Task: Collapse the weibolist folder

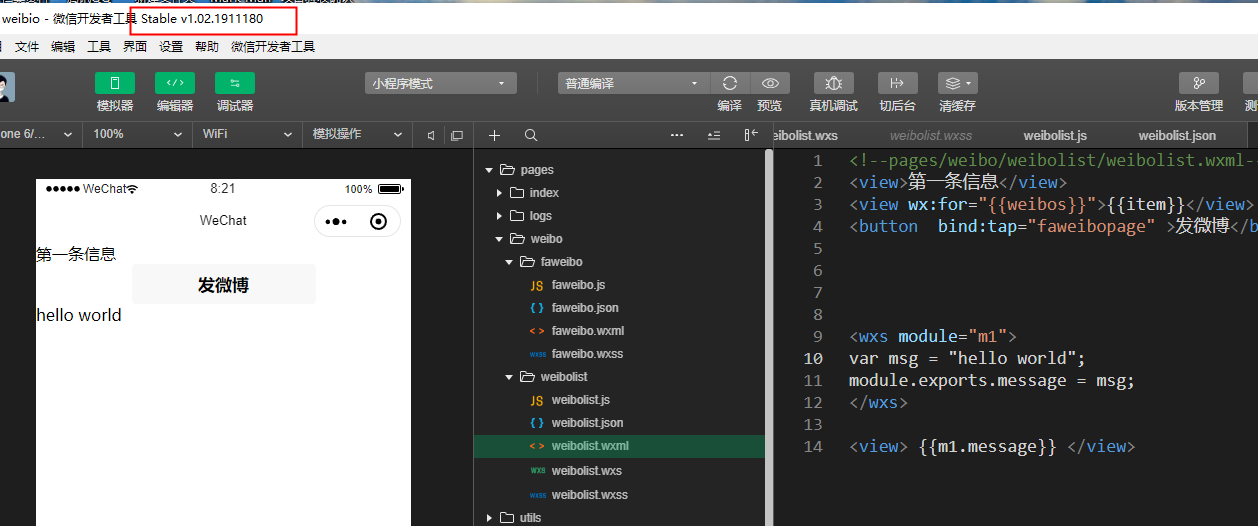Action: tap(510, 377)
